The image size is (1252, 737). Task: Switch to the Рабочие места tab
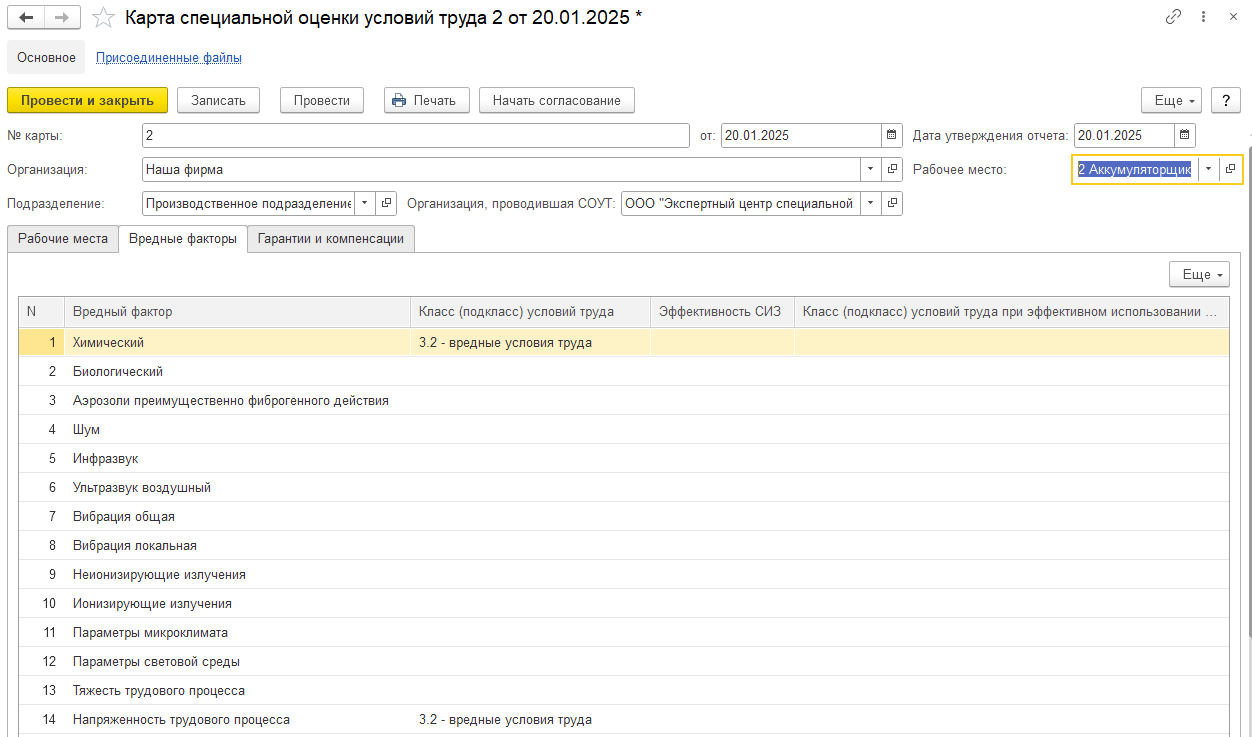pos(63,239)
